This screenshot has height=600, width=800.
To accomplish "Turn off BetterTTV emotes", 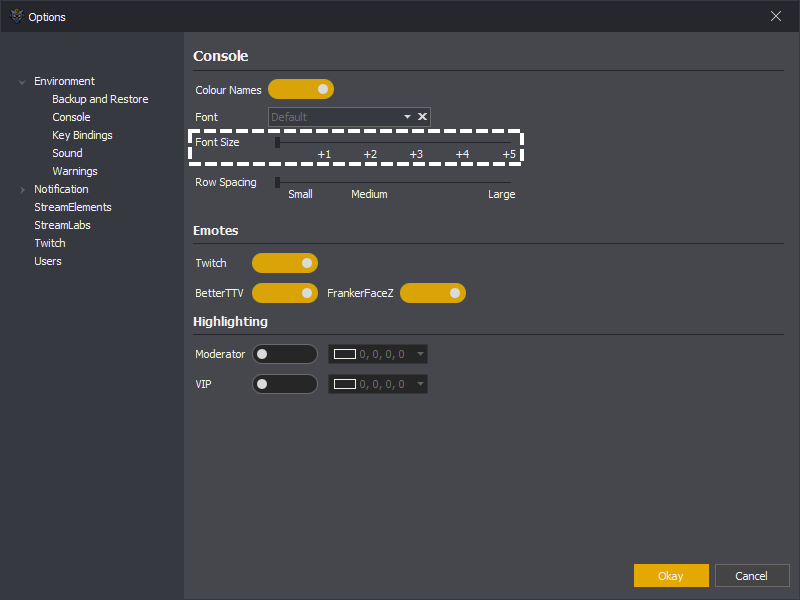I will tap(285, 293).
